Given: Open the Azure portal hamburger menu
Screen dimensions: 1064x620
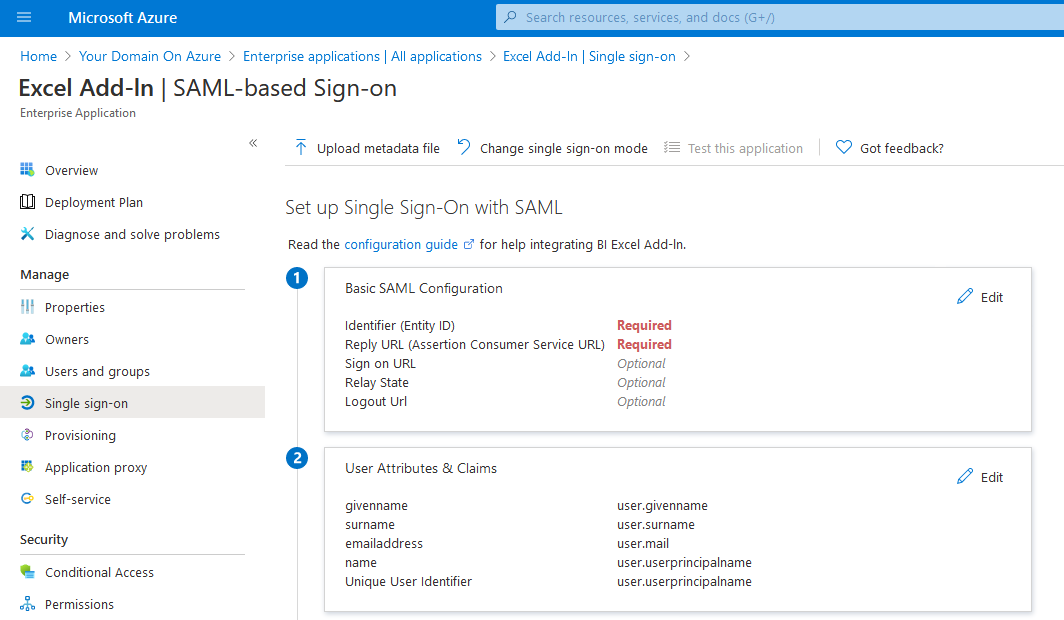Looking at the screenshot, I should pos(24,17).
